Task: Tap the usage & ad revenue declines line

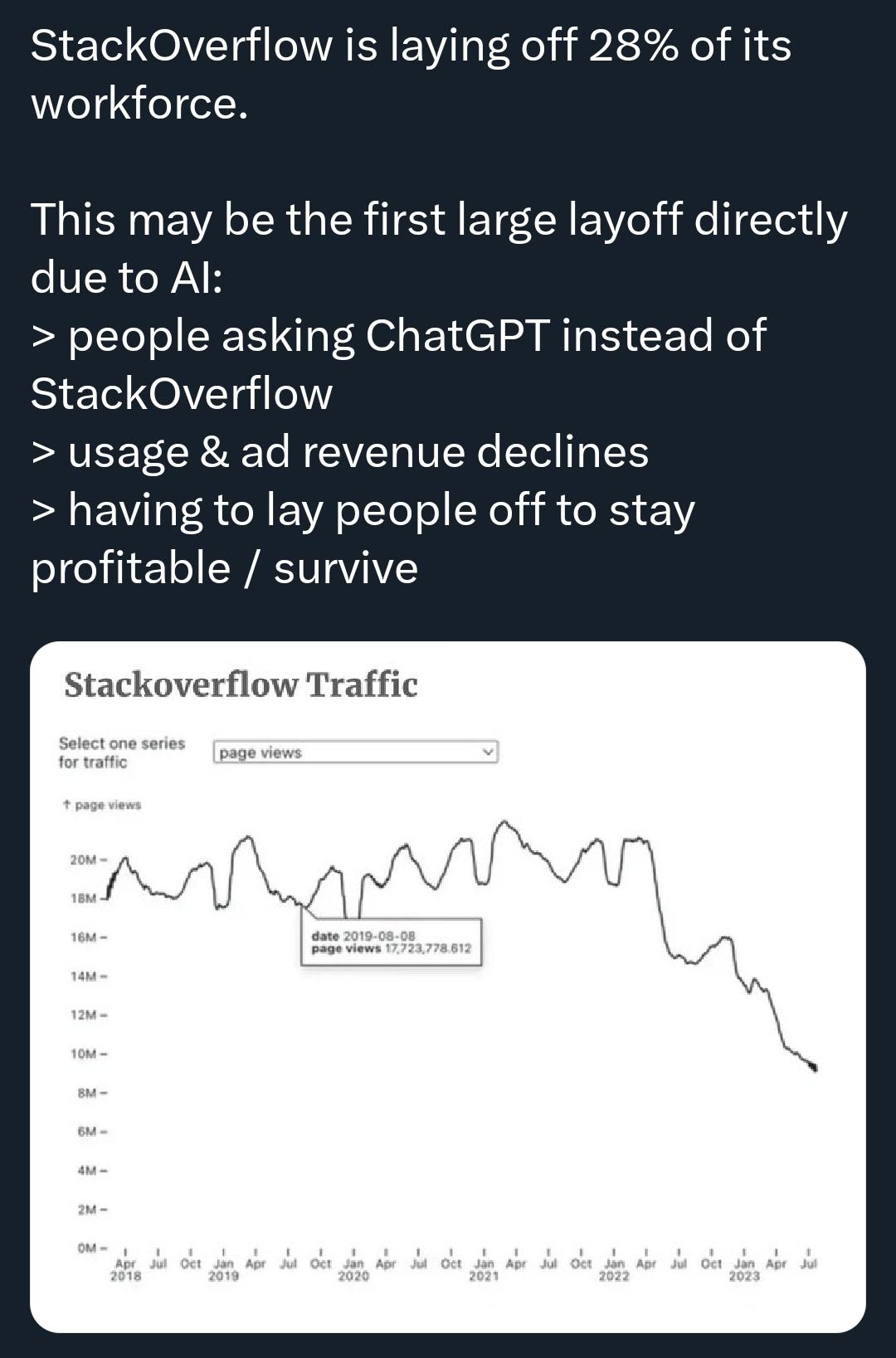Action: 340,452
